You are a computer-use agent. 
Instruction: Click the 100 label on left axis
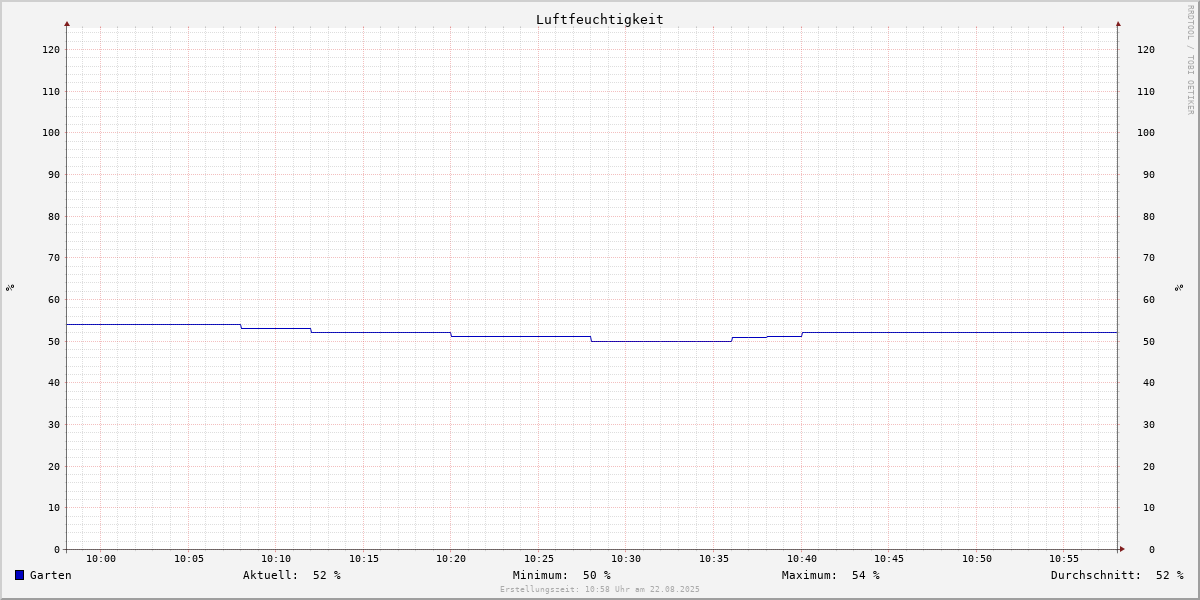(51, 132)
